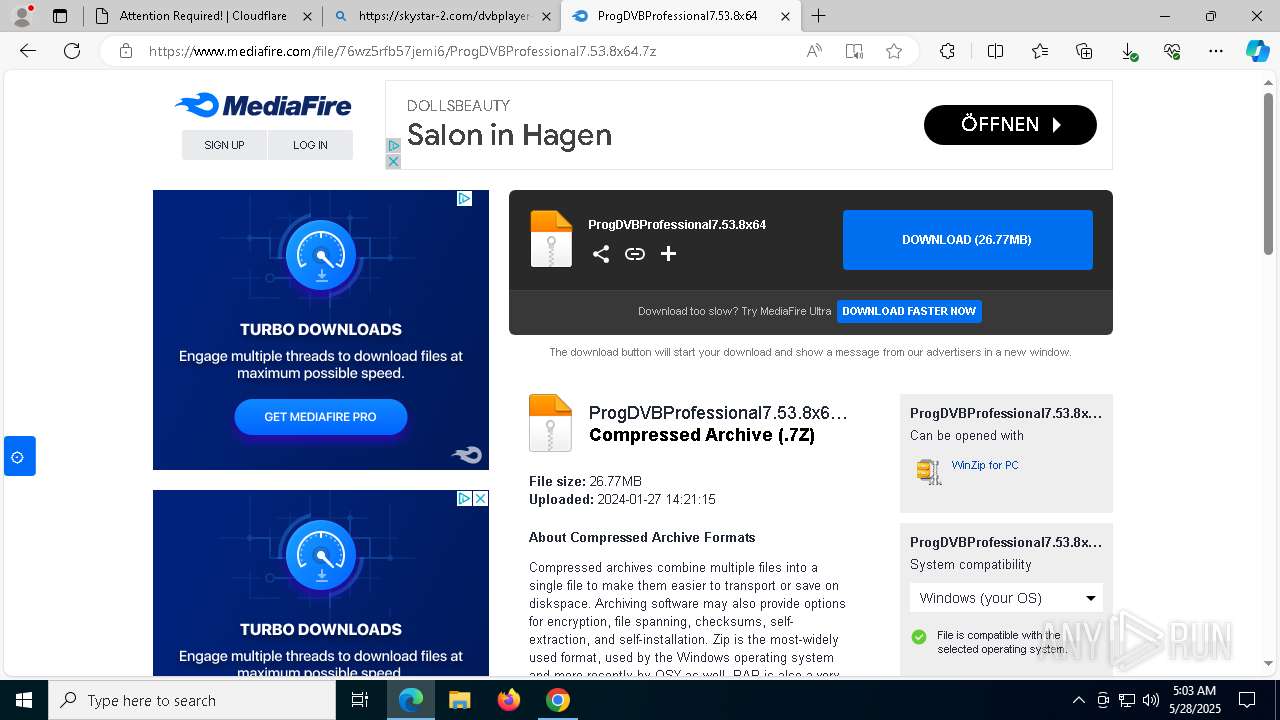Close the Cloudflare tab
1280x720 pixels.
(x=307, y=16)
